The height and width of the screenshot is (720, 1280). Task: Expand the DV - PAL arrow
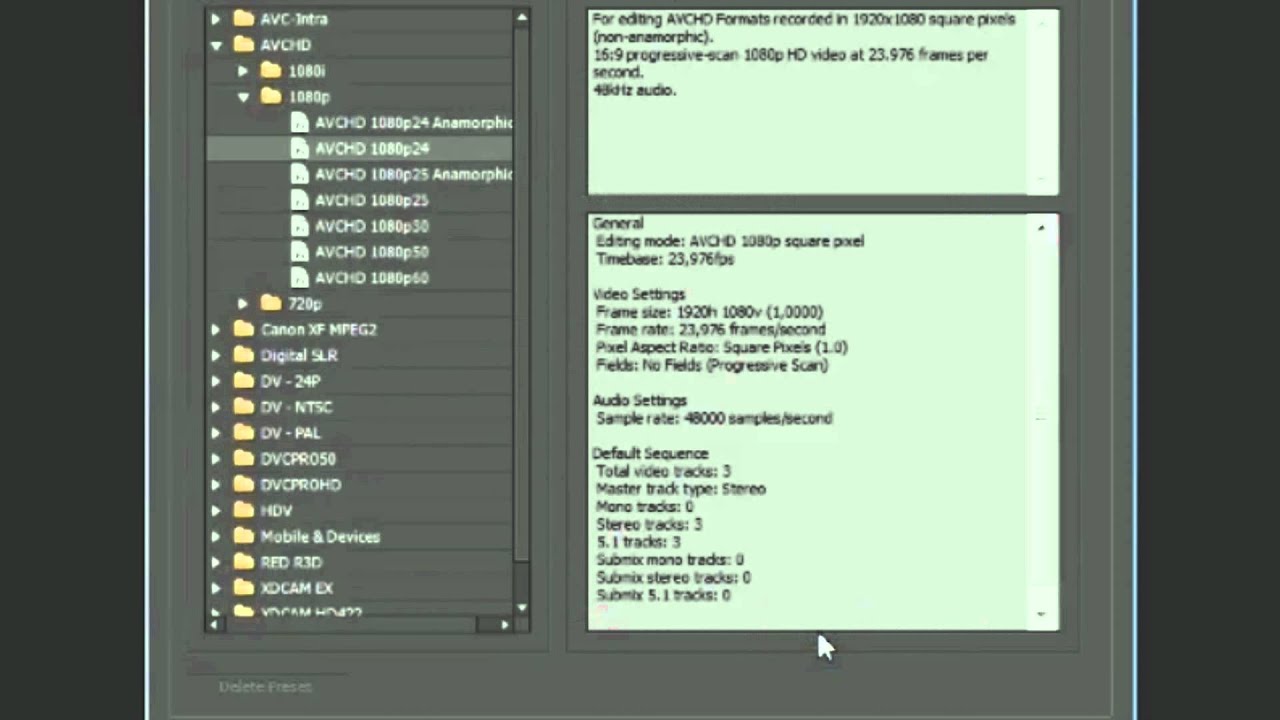click(216, 433)
